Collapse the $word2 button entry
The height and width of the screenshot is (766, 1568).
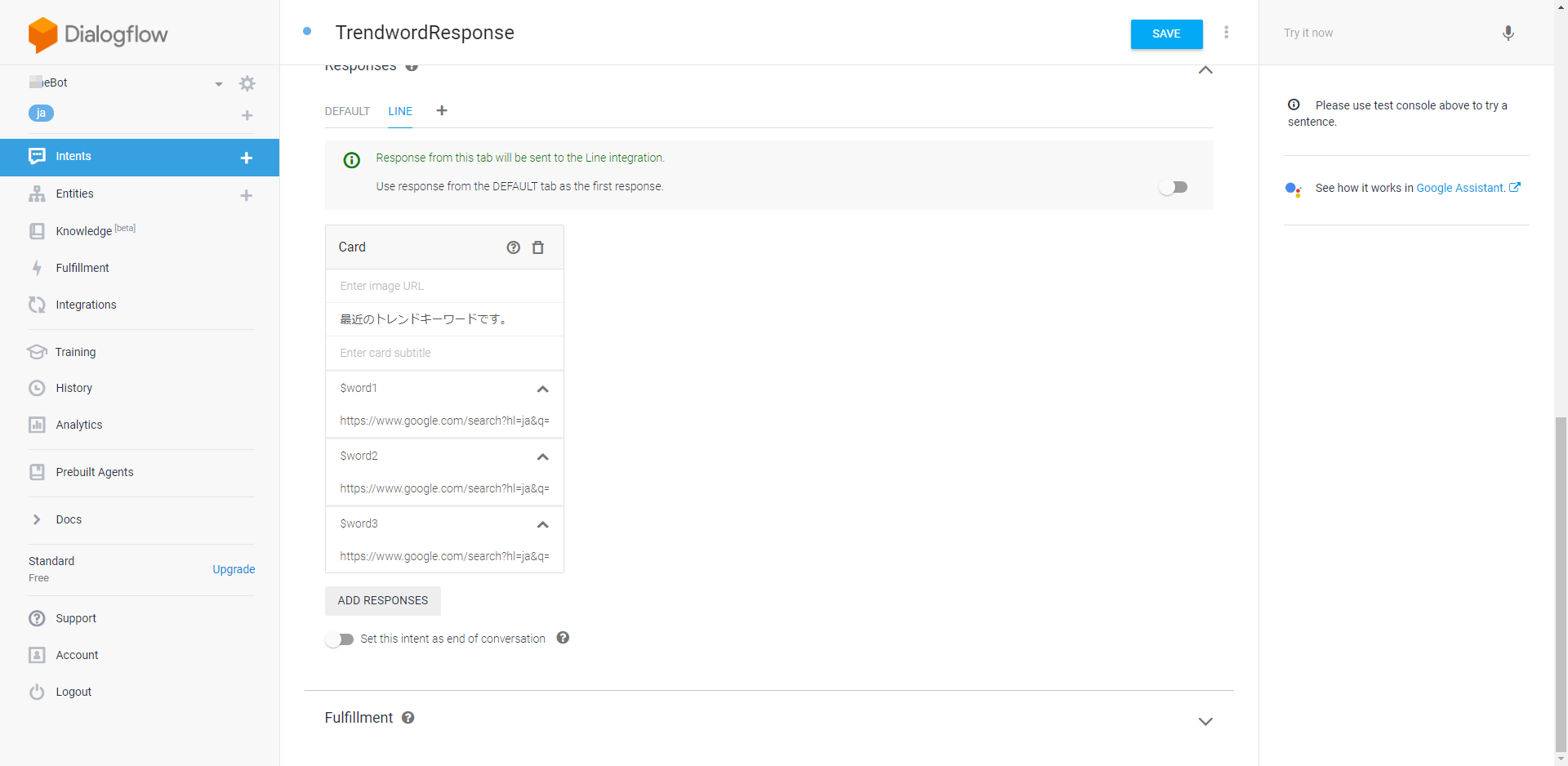point(543,457)
